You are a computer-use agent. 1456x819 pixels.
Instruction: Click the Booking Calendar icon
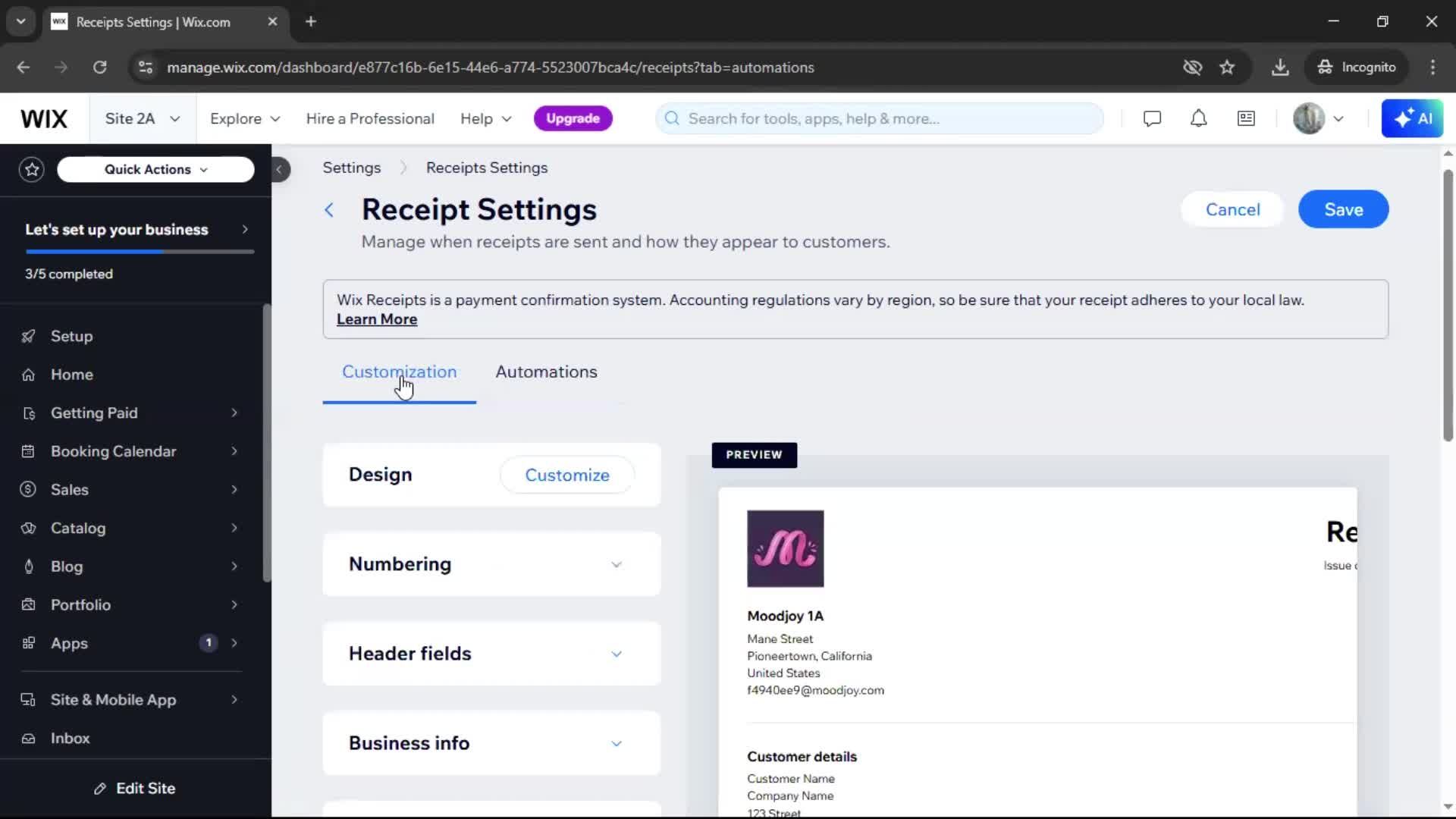point(28,451)
